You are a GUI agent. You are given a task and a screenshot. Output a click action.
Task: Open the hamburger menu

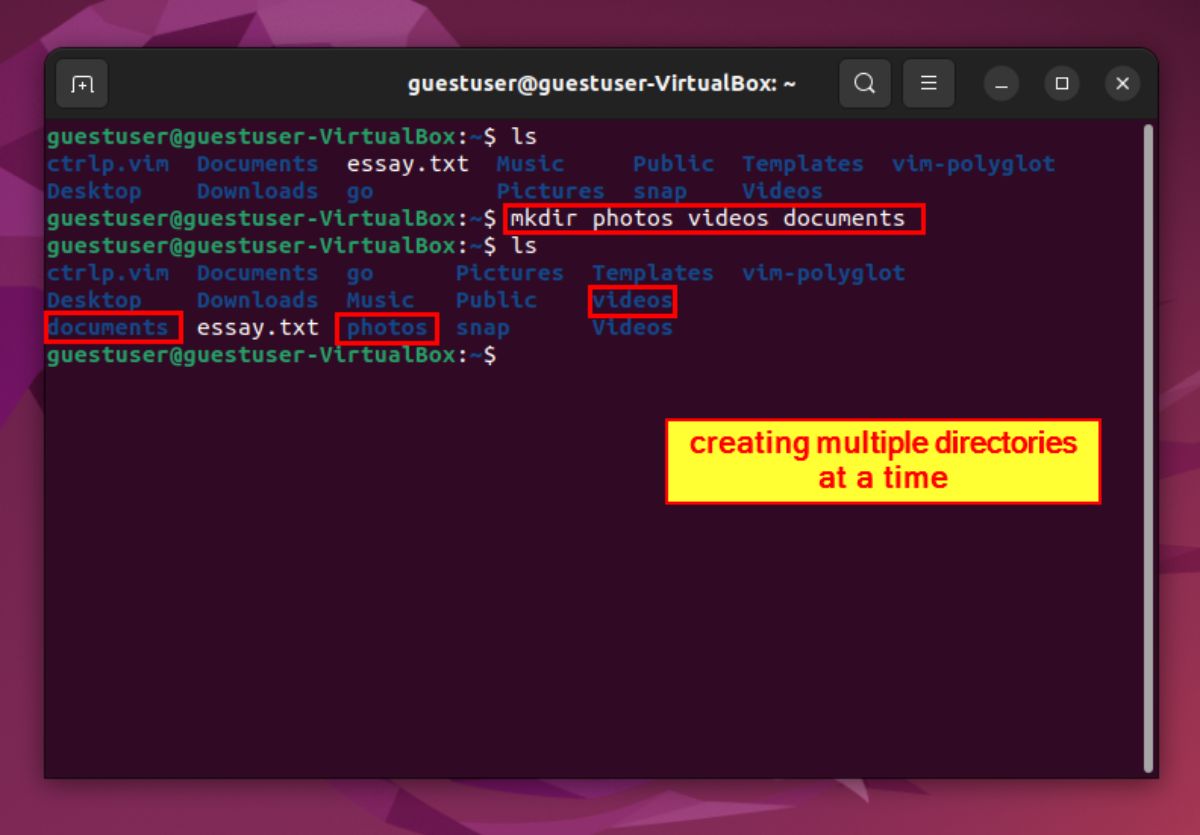[928, 83]
